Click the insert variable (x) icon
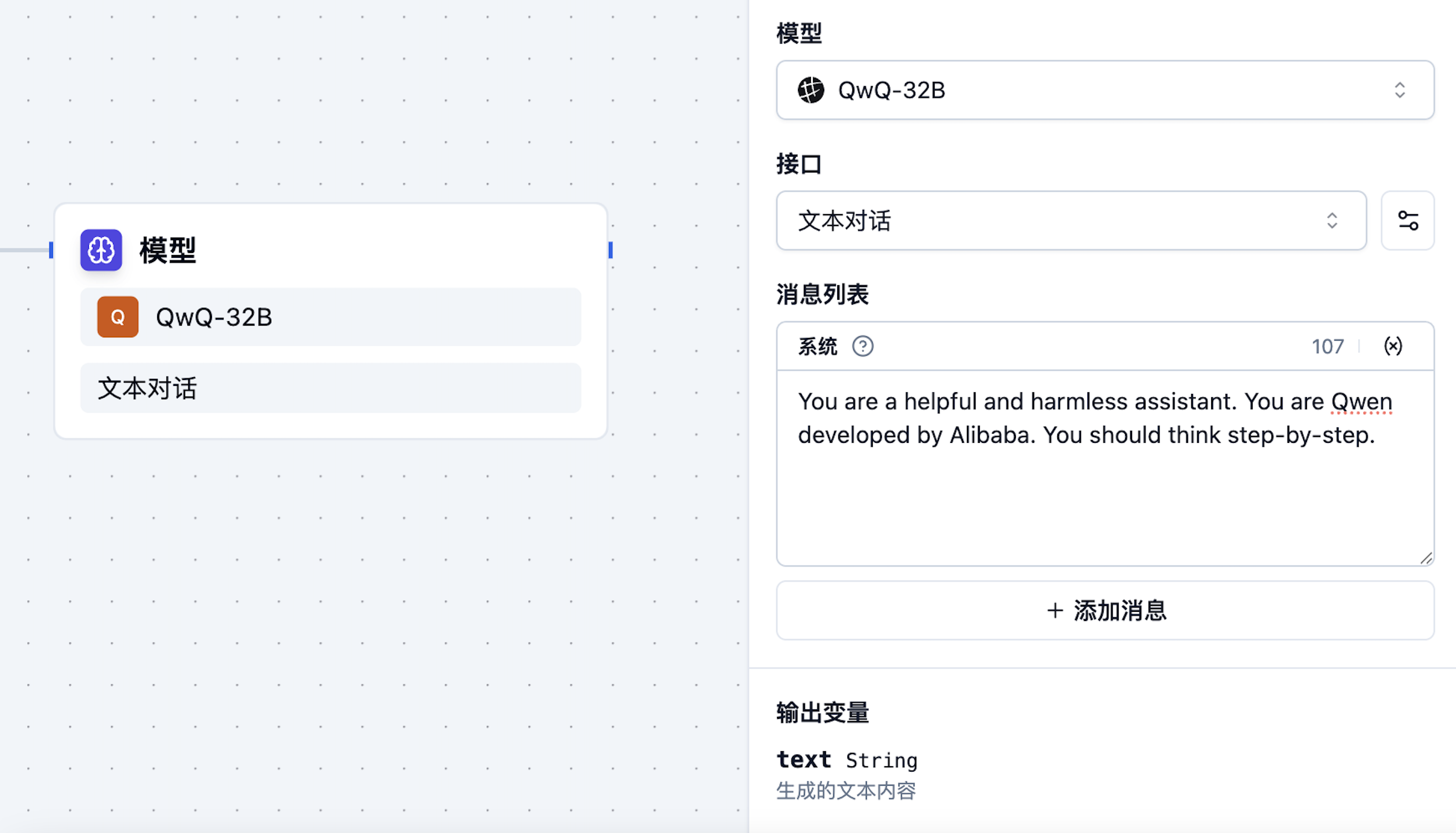The height and width of the screenshot is (833, 1456). pos(1393,346)
